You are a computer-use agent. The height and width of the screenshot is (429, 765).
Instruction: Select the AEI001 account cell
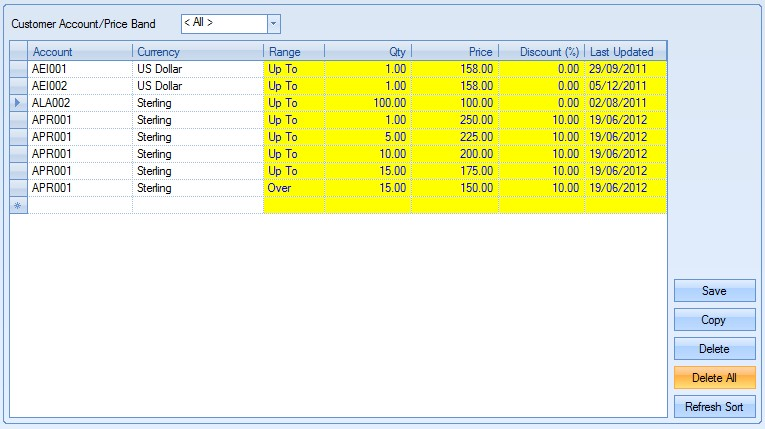[x=80, y=69]
